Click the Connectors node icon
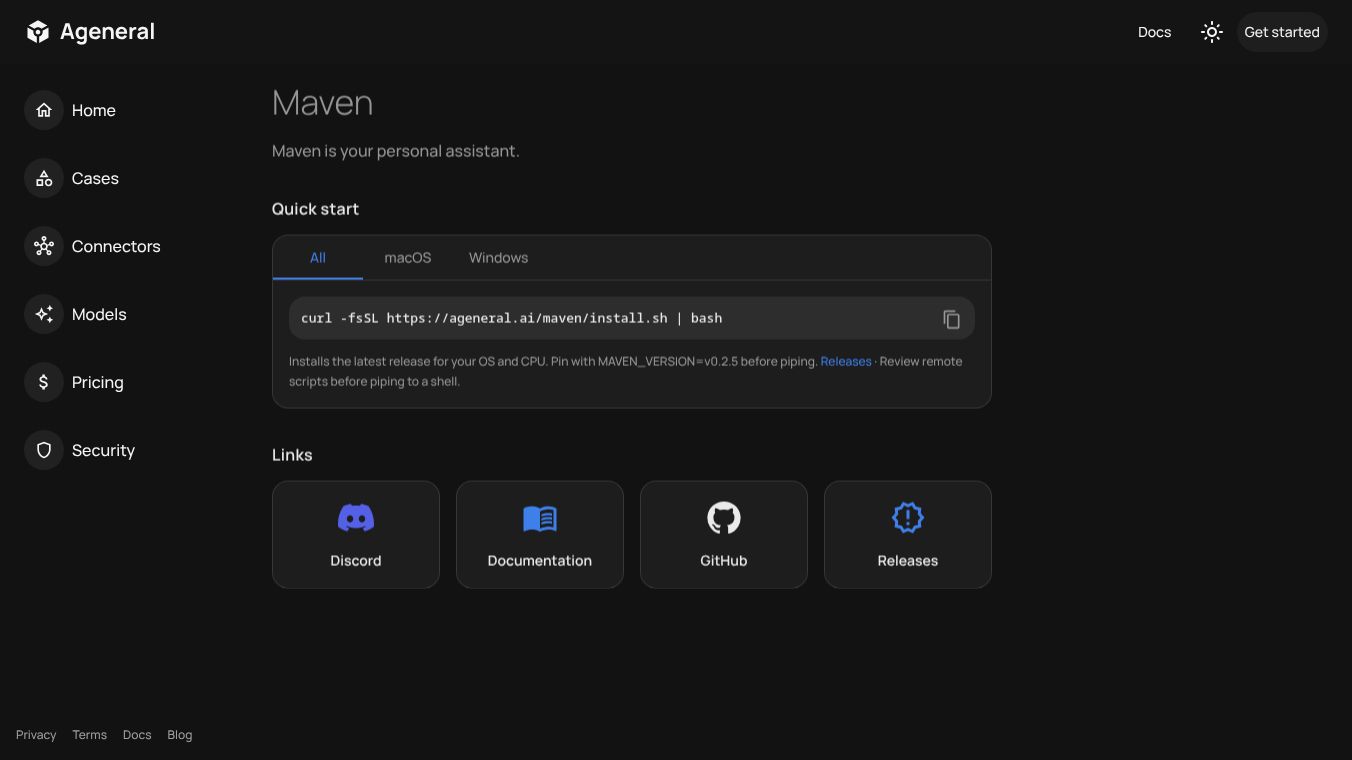The height and width of the screenshot is (760, 1352). click(x=44, y=246)
